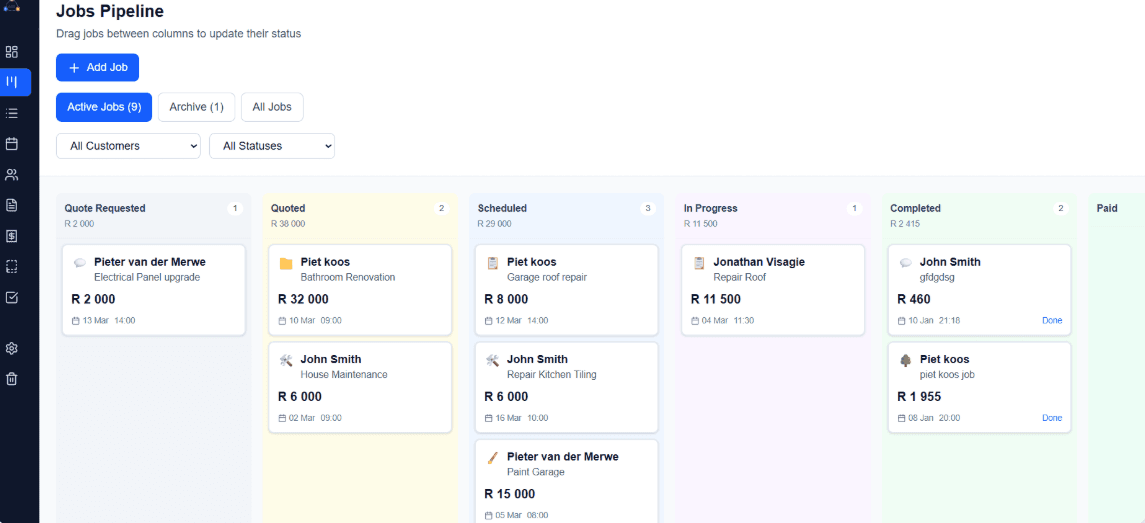Open the checkbox tasks icon in sidebar

pyautogui.click(x=12, y=297)
